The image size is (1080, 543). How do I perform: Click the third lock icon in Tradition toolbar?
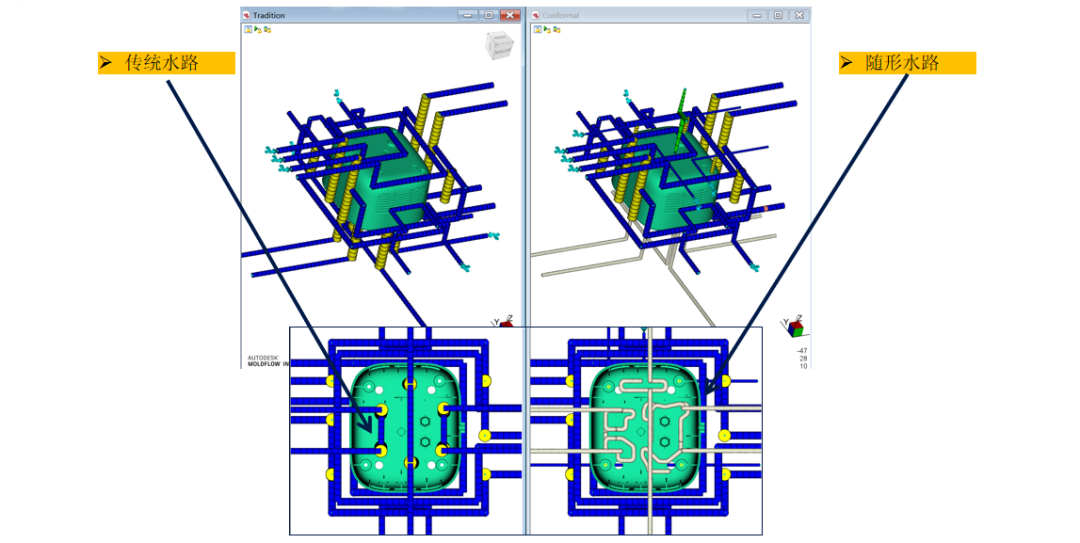click(267, 30)
